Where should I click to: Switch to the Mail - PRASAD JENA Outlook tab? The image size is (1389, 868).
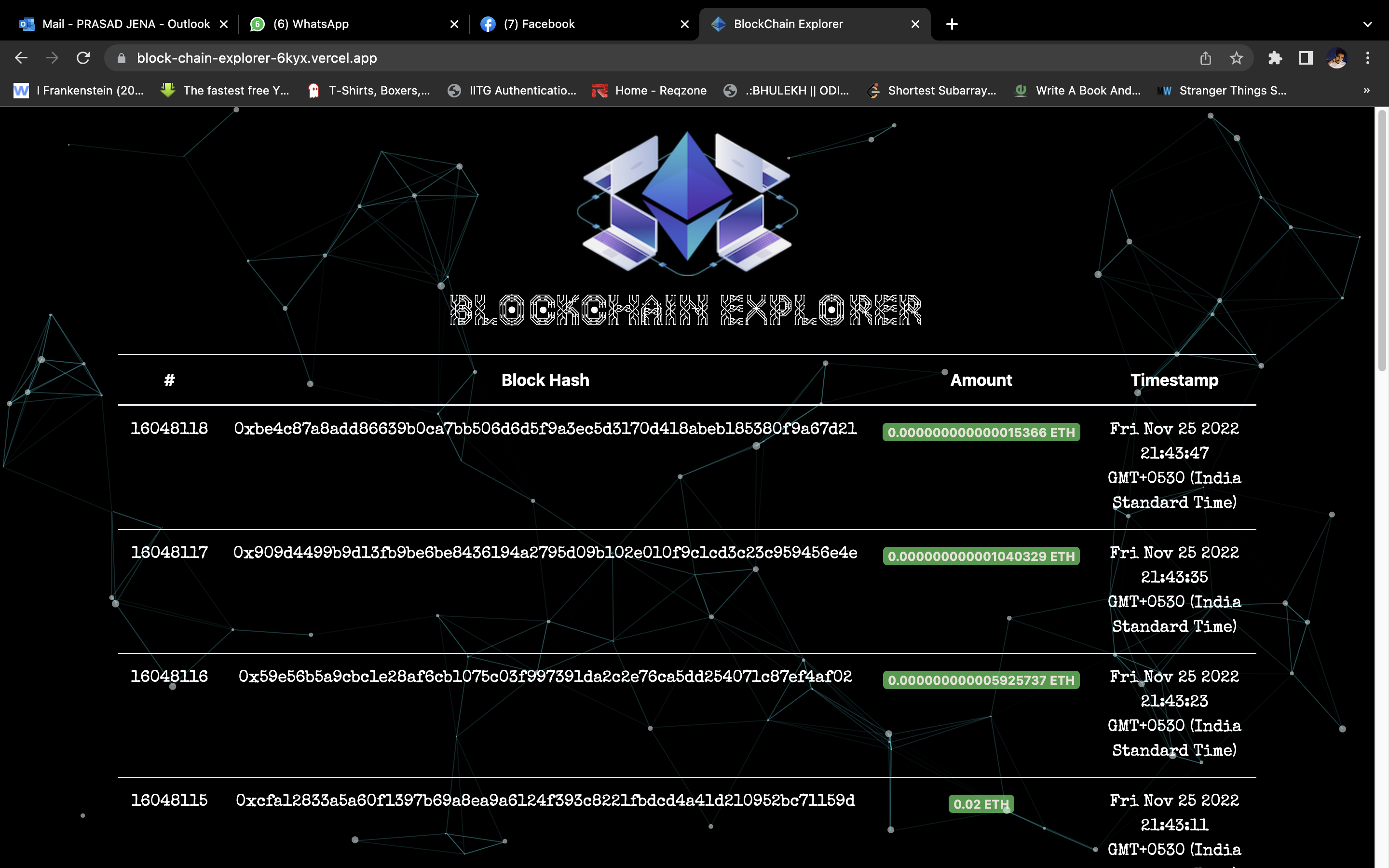(x=123, y=24)
